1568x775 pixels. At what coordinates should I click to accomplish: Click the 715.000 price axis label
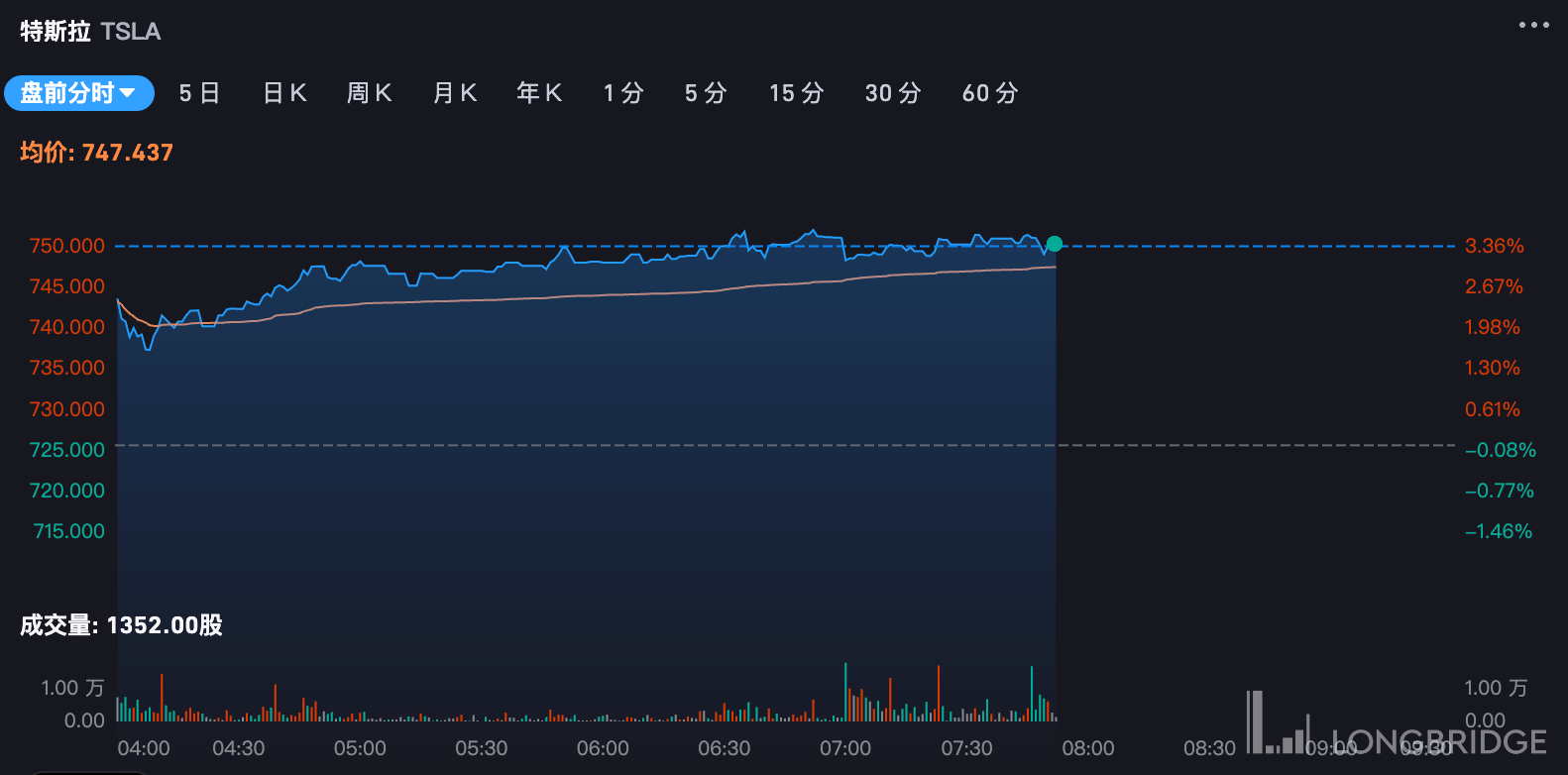[68, 531]
